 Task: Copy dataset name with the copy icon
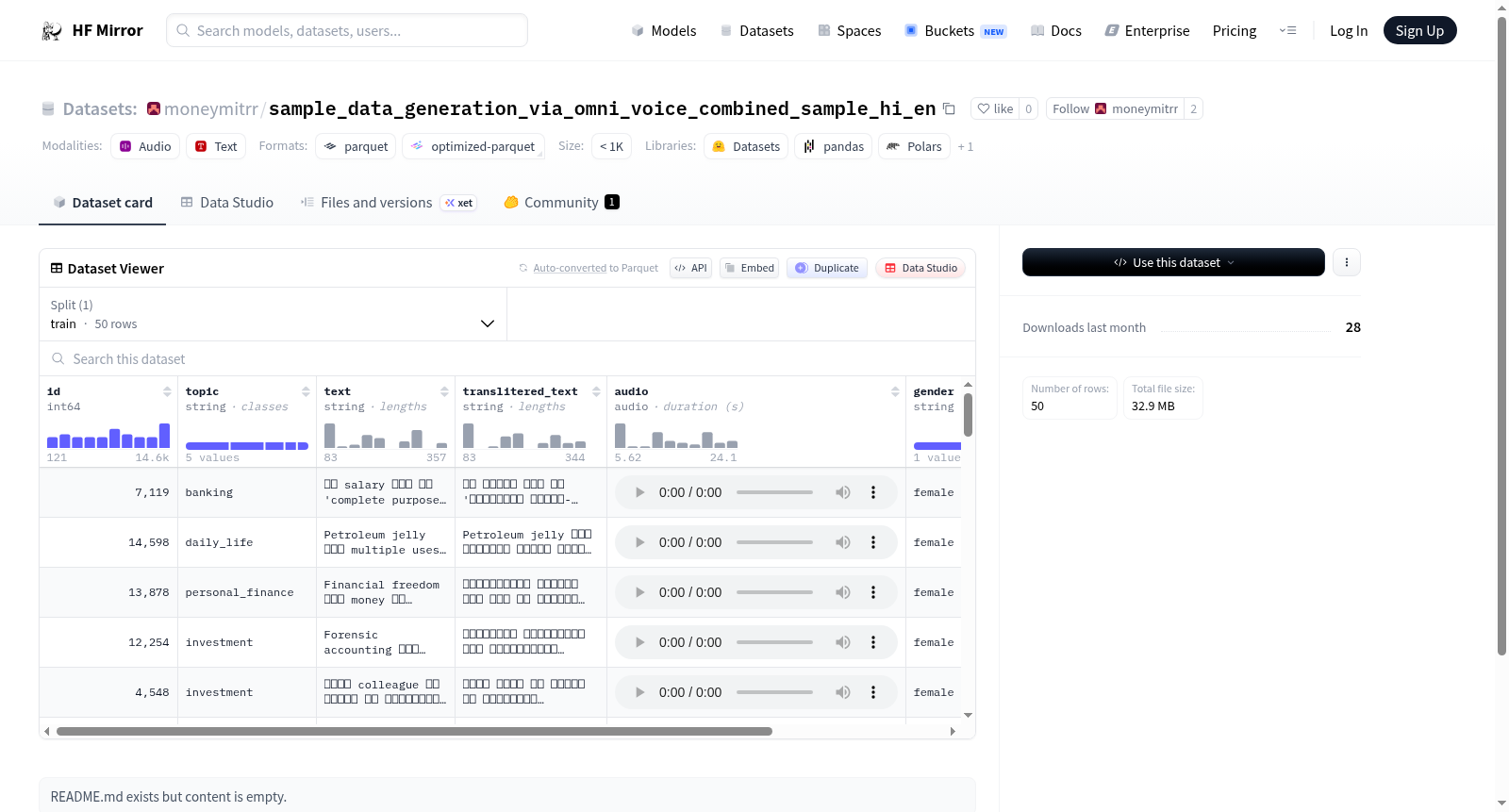949,109
